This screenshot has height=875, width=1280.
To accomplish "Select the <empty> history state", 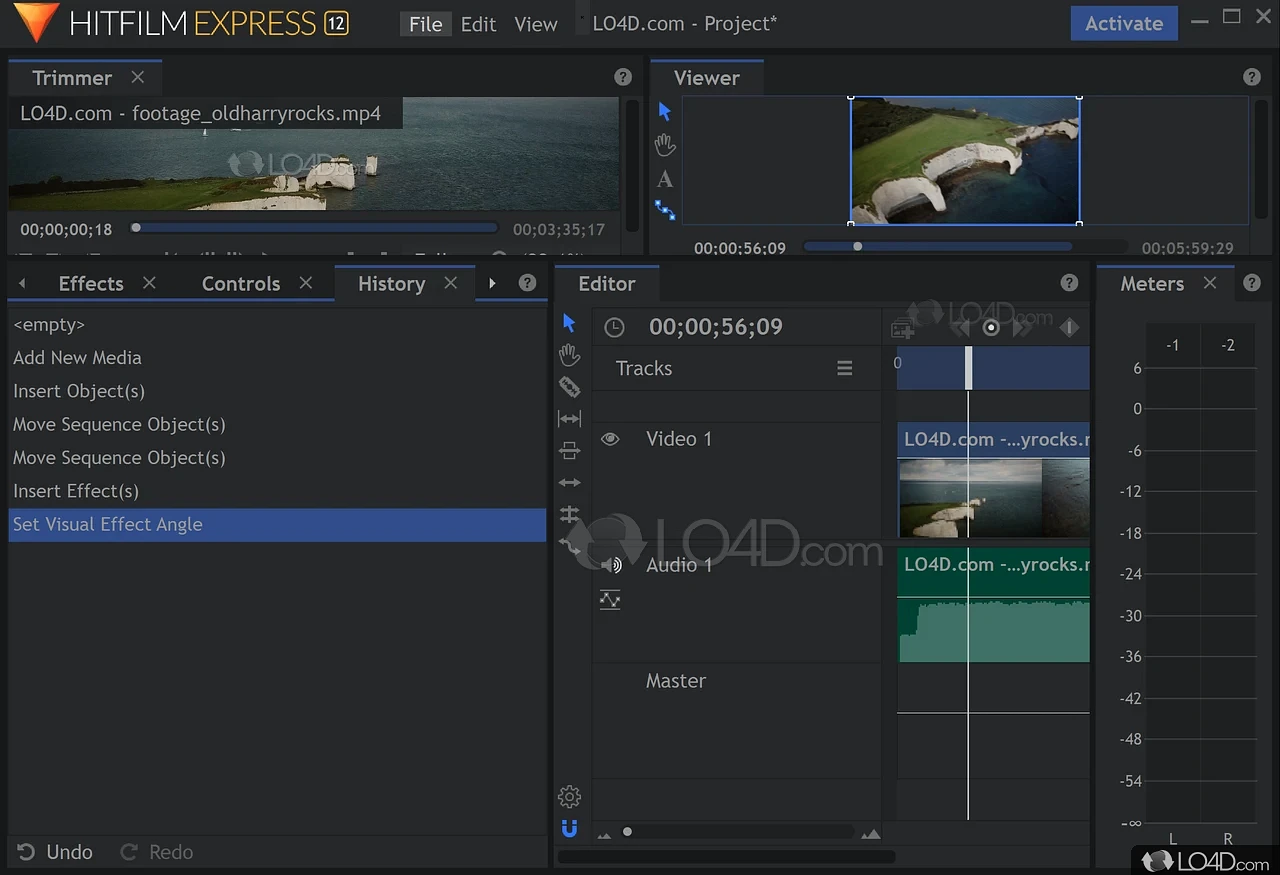I will (277, 324).
